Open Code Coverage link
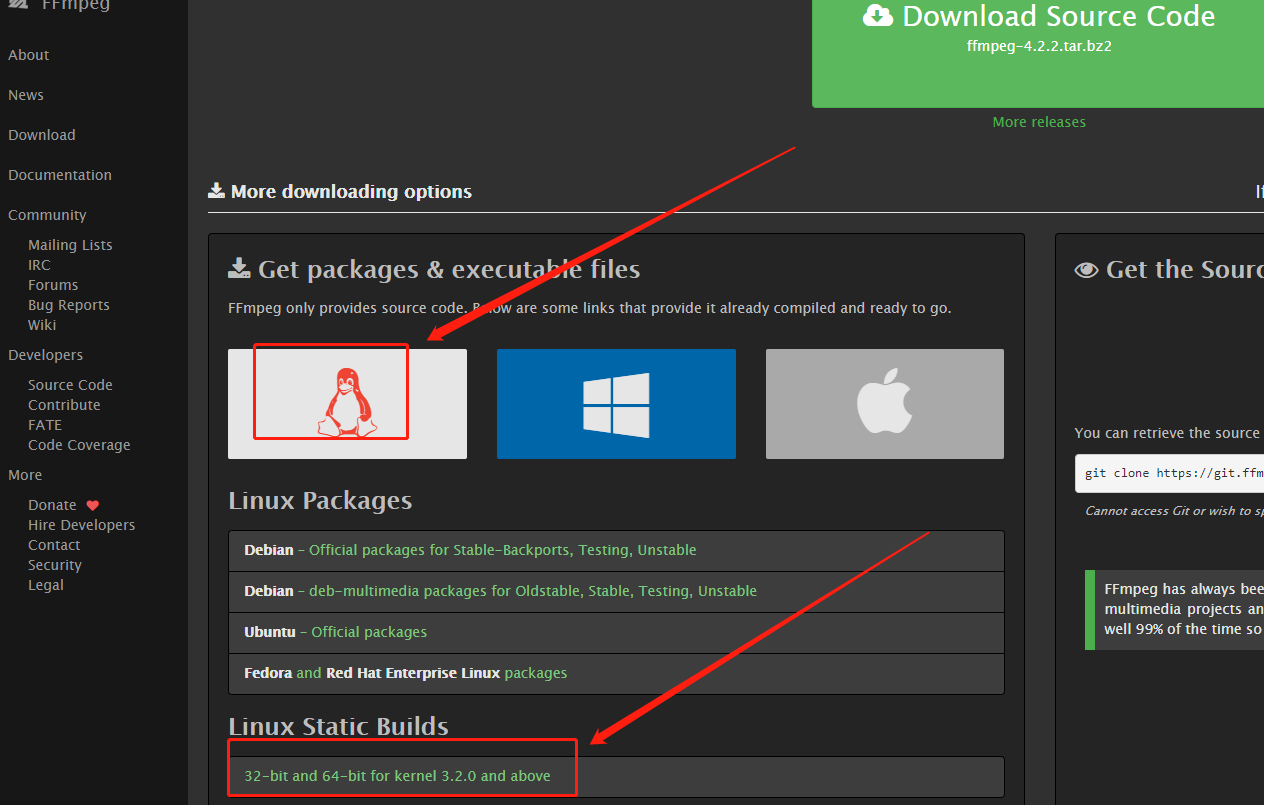This screenshot has width=1264, height=805. [x=79, y=445]
